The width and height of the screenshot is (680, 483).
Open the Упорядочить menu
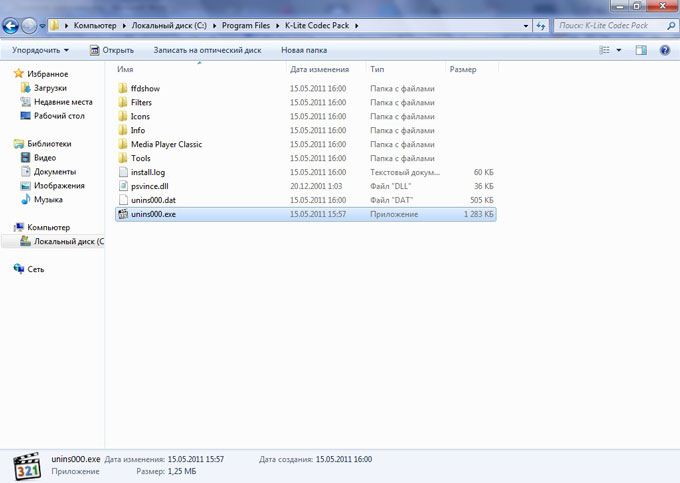pos(40,50)
